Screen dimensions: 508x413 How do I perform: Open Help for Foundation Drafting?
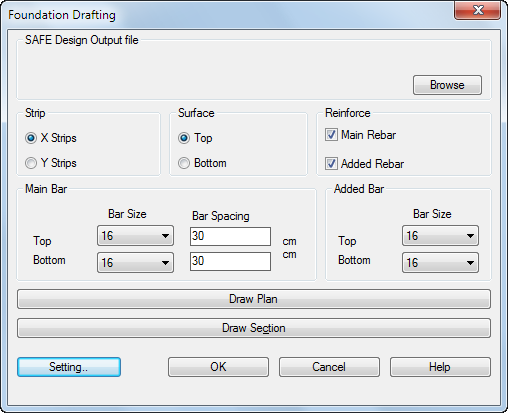[x=440, y=367]
